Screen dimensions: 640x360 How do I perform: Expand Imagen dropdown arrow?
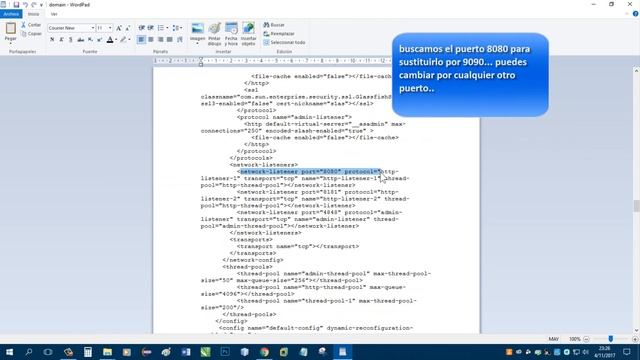point(198,42)
